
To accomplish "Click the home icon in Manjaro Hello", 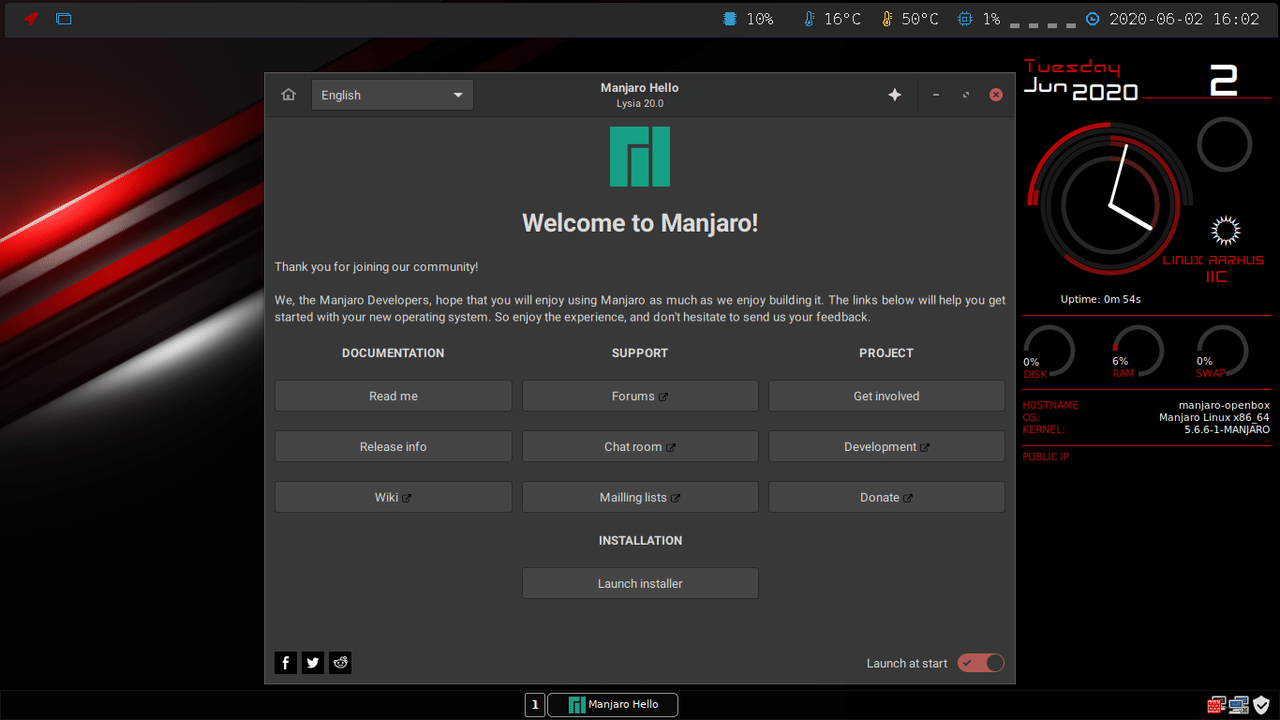I will tap(289, 95).
